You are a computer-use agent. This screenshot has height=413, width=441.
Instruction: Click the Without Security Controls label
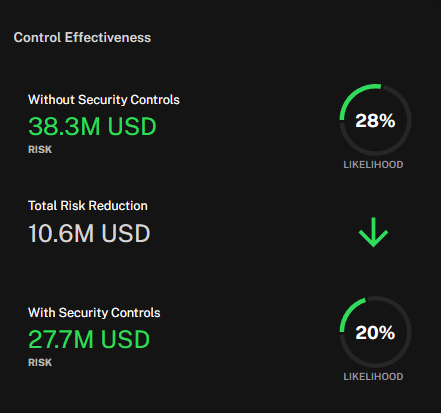tap(104, 100)
